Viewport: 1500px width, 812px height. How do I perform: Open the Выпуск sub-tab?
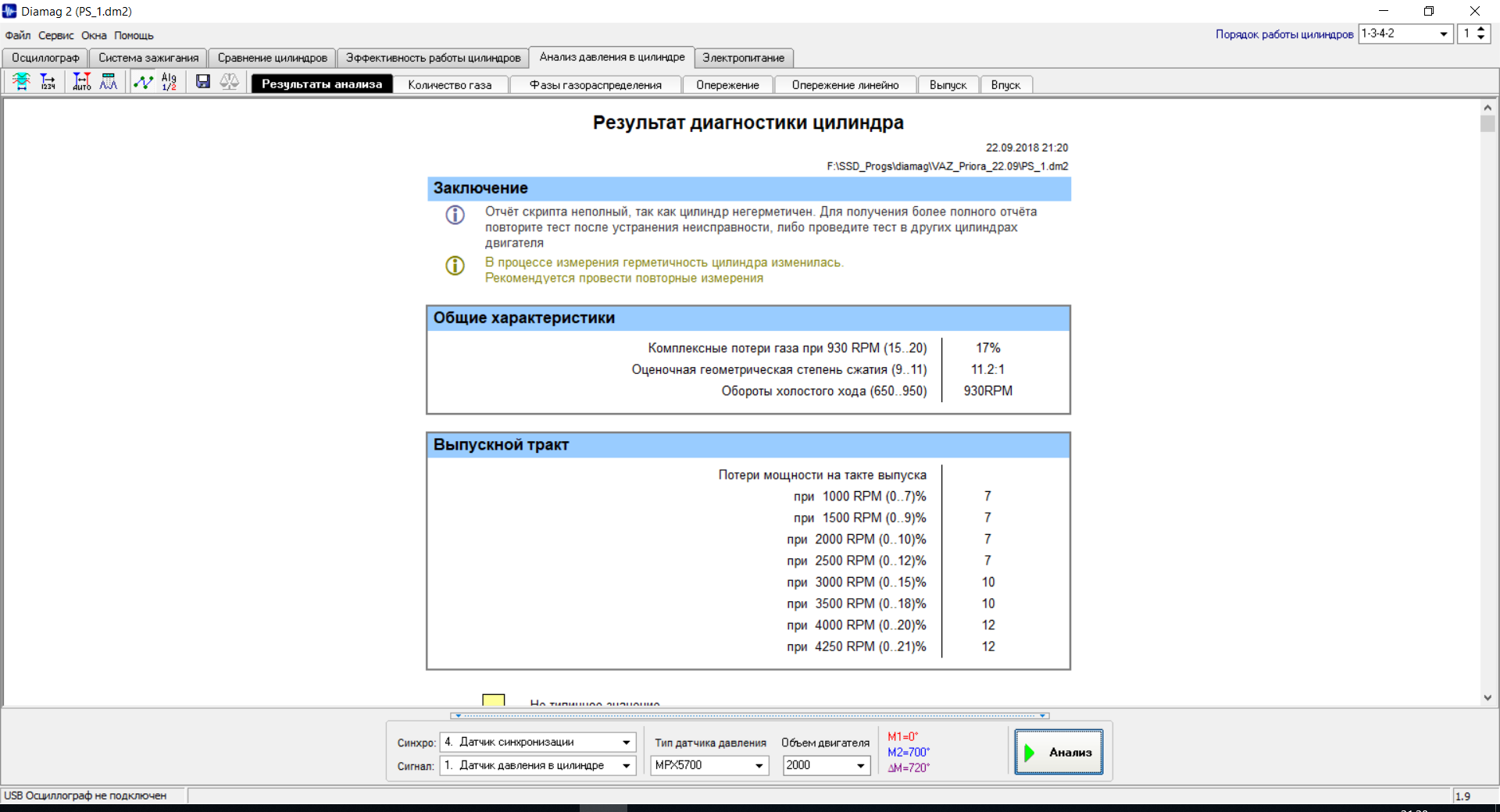click(x=948, y=84)
